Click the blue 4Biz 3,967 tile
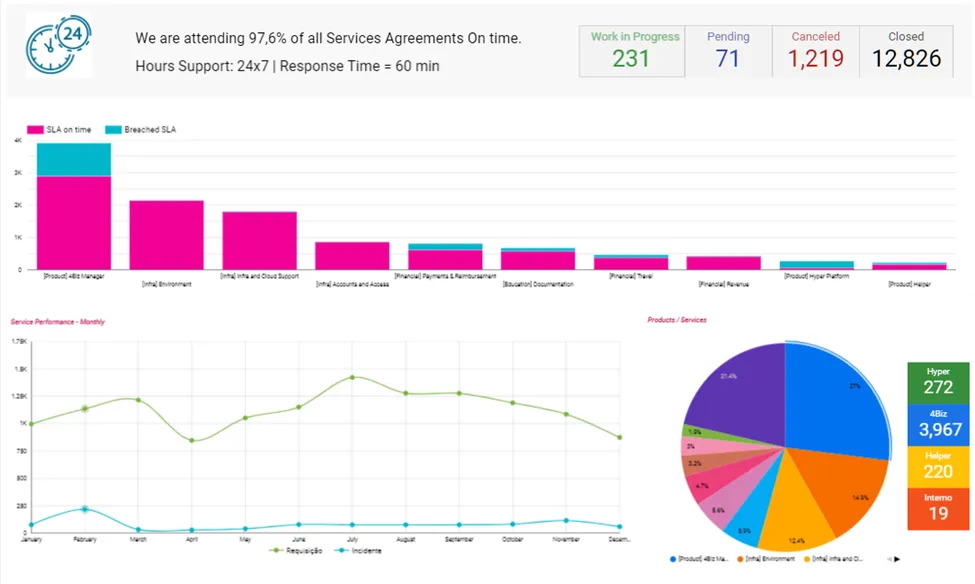The width and height of the screenshot is (975, 584). (938, 425)
